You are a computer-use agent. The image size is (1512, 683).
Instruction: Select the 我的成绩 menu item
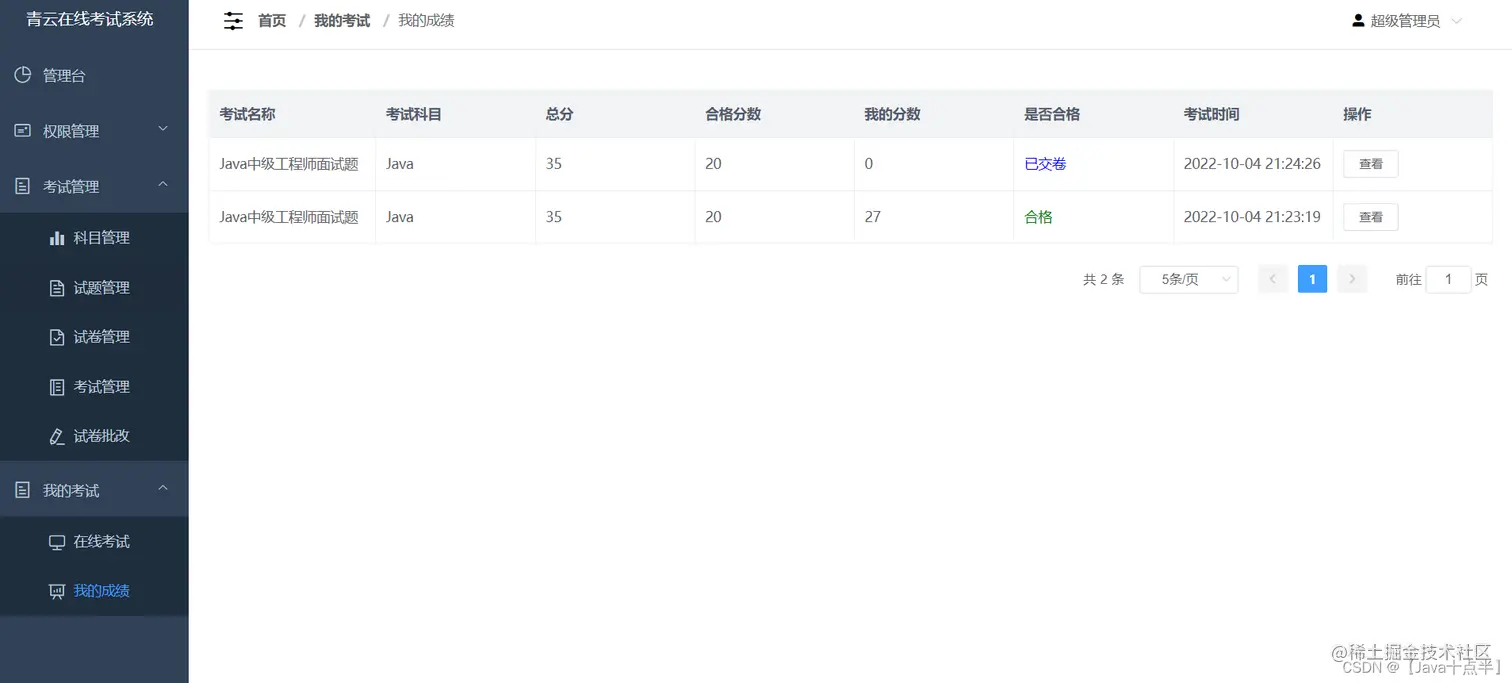(x=94, y=591)
